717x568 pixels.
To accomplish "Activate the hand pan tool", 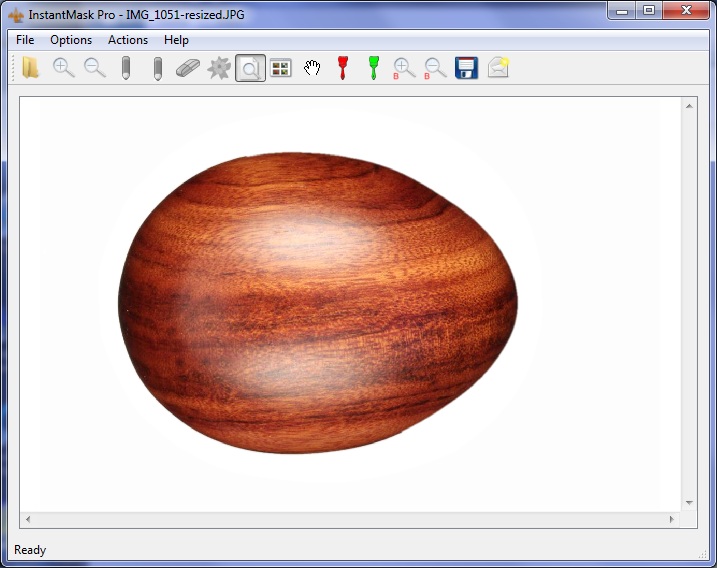I will [x=312, y=68].
